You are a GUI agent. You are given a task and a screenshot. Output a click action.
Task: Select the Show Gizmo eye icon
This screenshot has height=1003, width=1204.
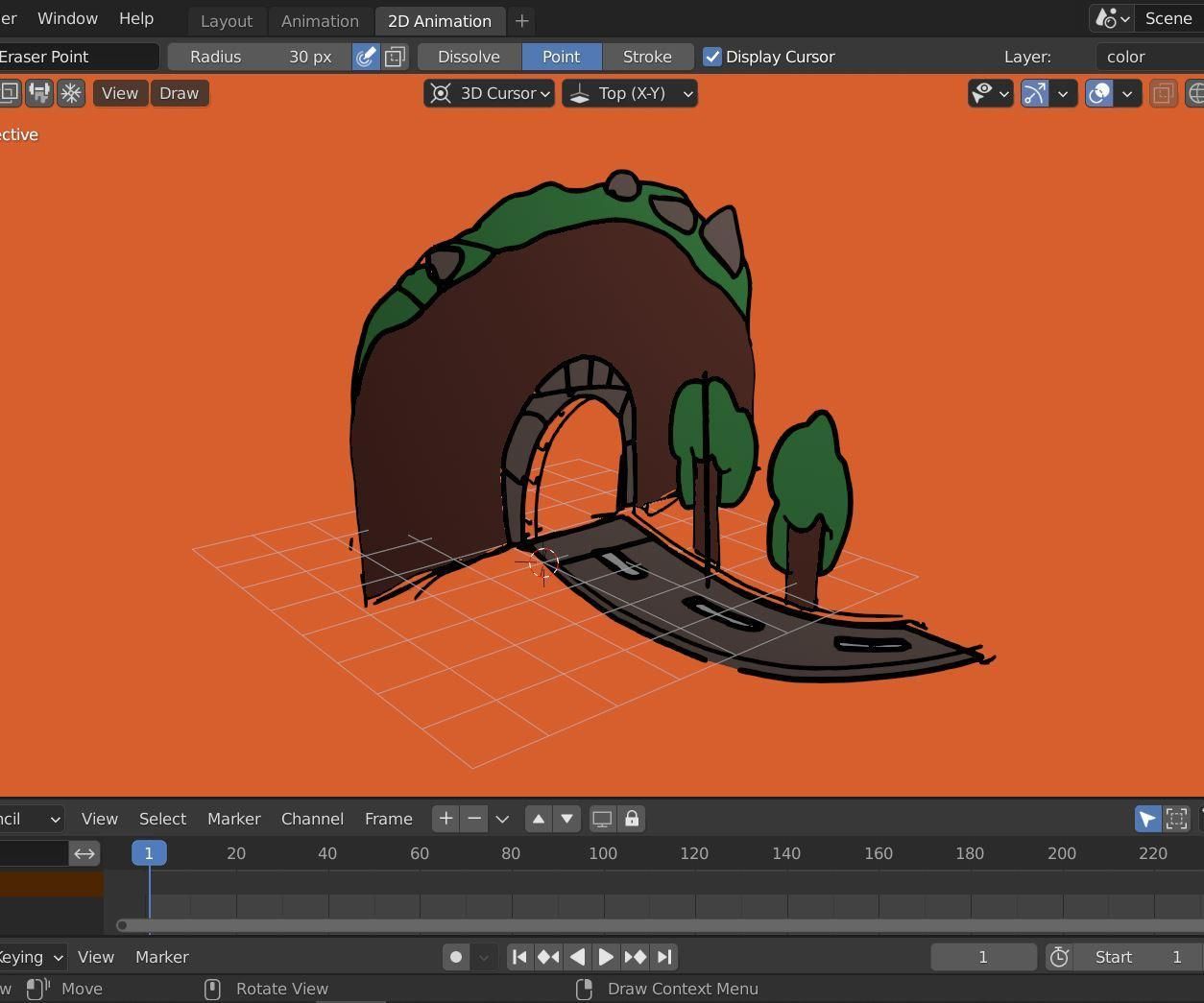(982, 93)
